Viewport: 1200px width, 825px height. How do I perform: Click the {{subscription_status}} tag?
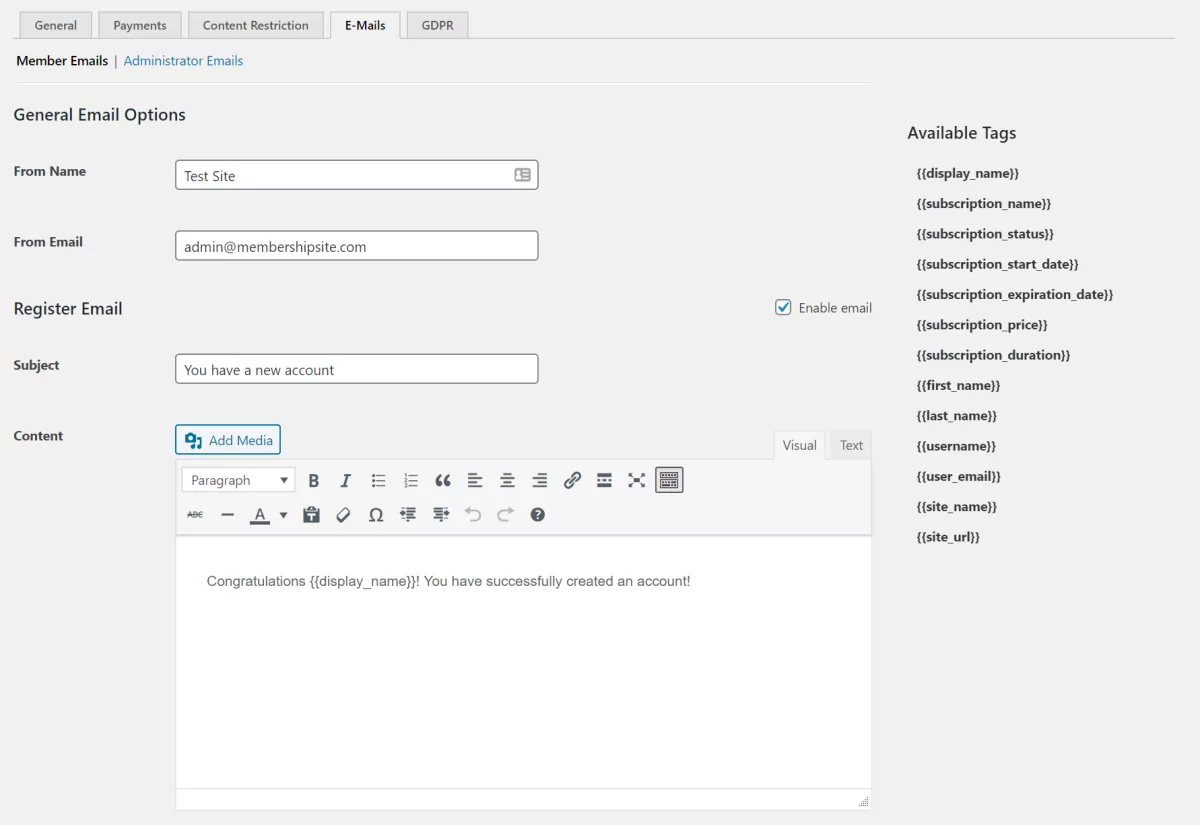[986, 234]
